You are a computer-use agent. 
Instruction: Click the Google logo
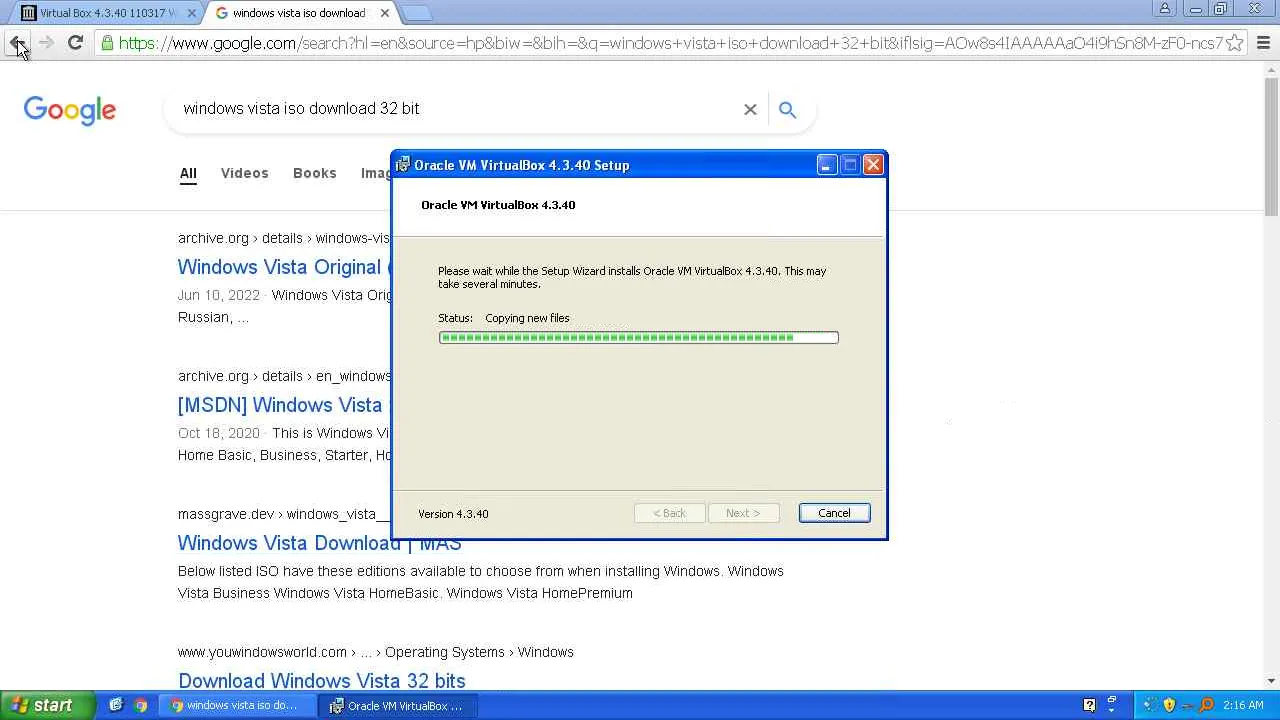click(x=70, y=110)
